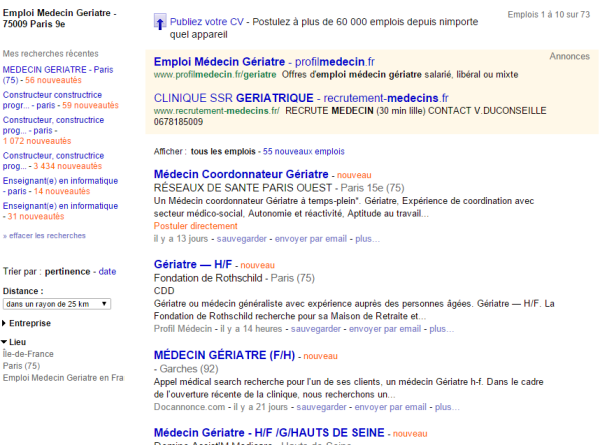This screenshot has height=445, width=607.
Task: Open the Gériatre — H/F Rothschild listing
Action: tap(195, 264)
